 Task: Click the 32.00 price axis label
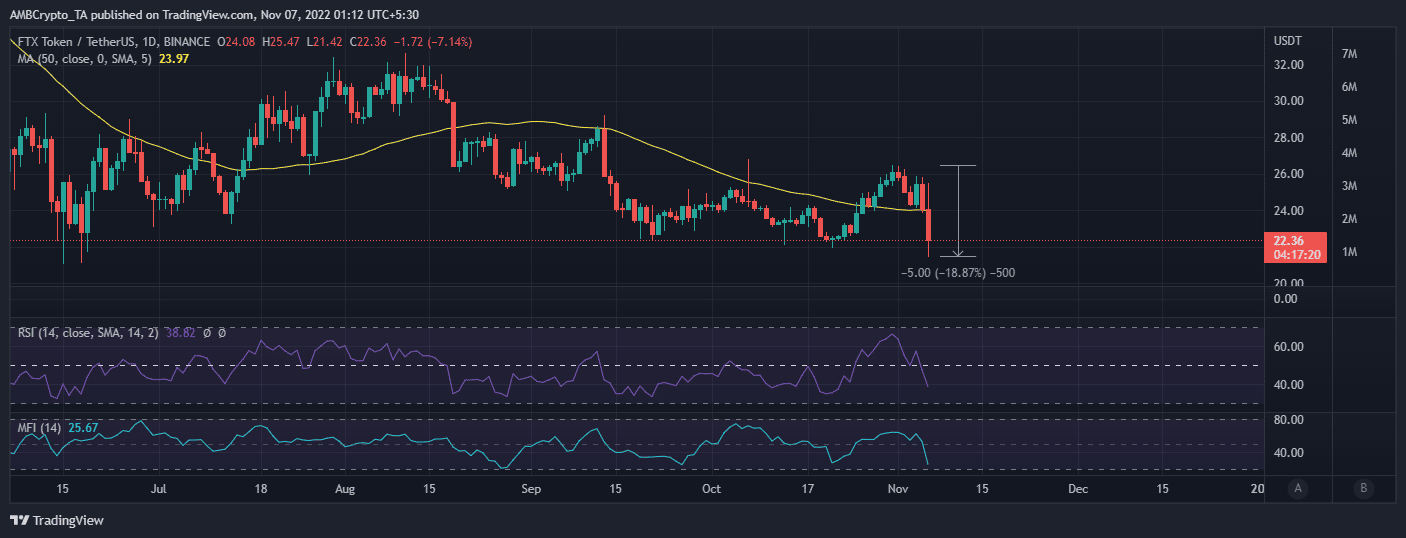(x=1288, y=64)
